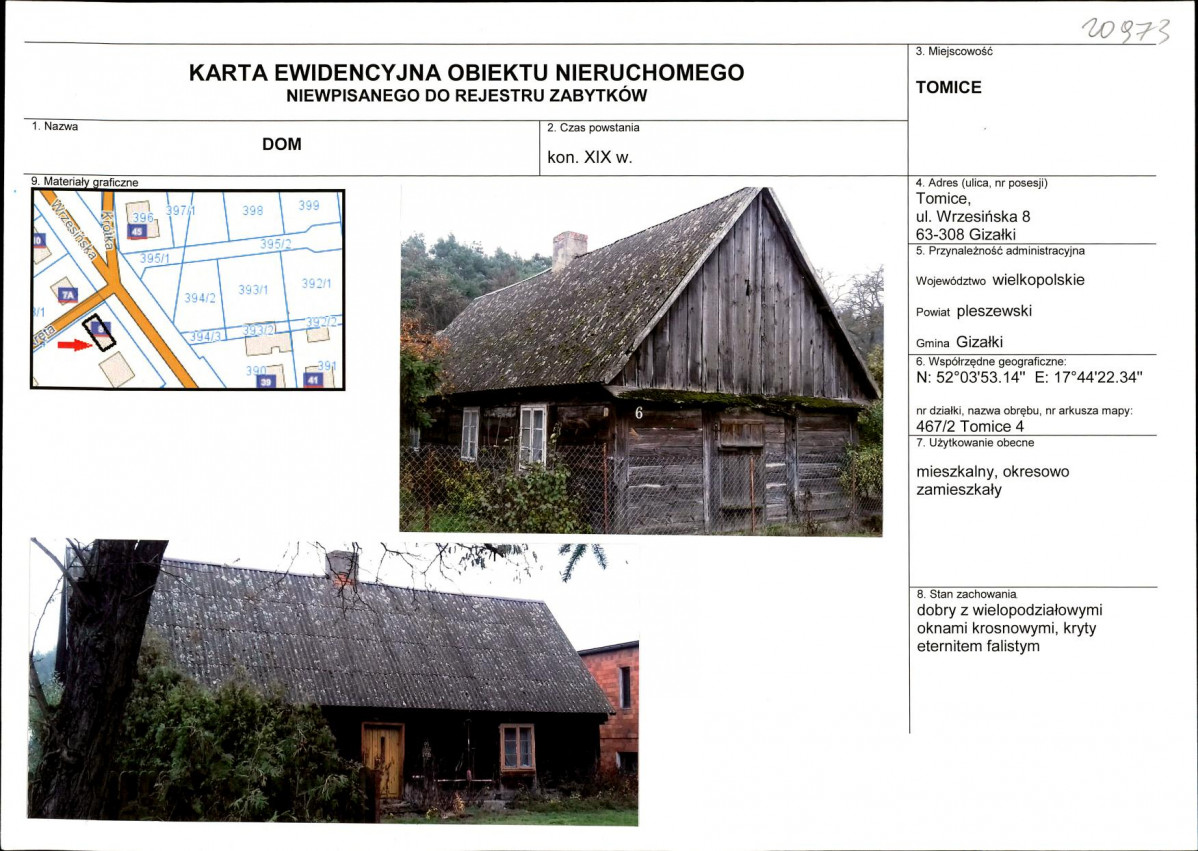1198x851 pixels.
Task: Click parcel 394/2 on the map
Action: coord(200,297)
